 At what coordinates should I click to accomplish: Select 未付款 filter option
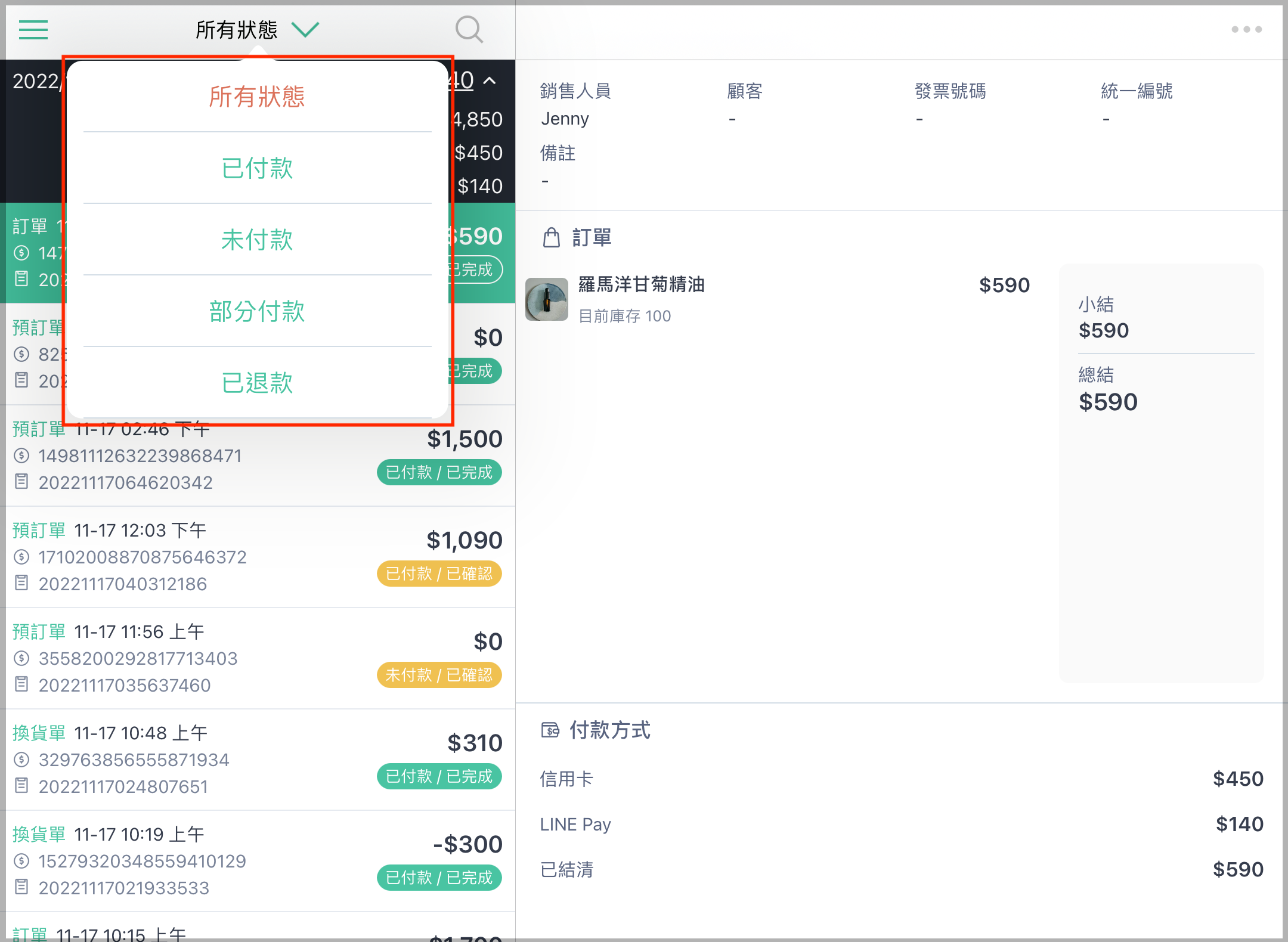coord(257,240)
